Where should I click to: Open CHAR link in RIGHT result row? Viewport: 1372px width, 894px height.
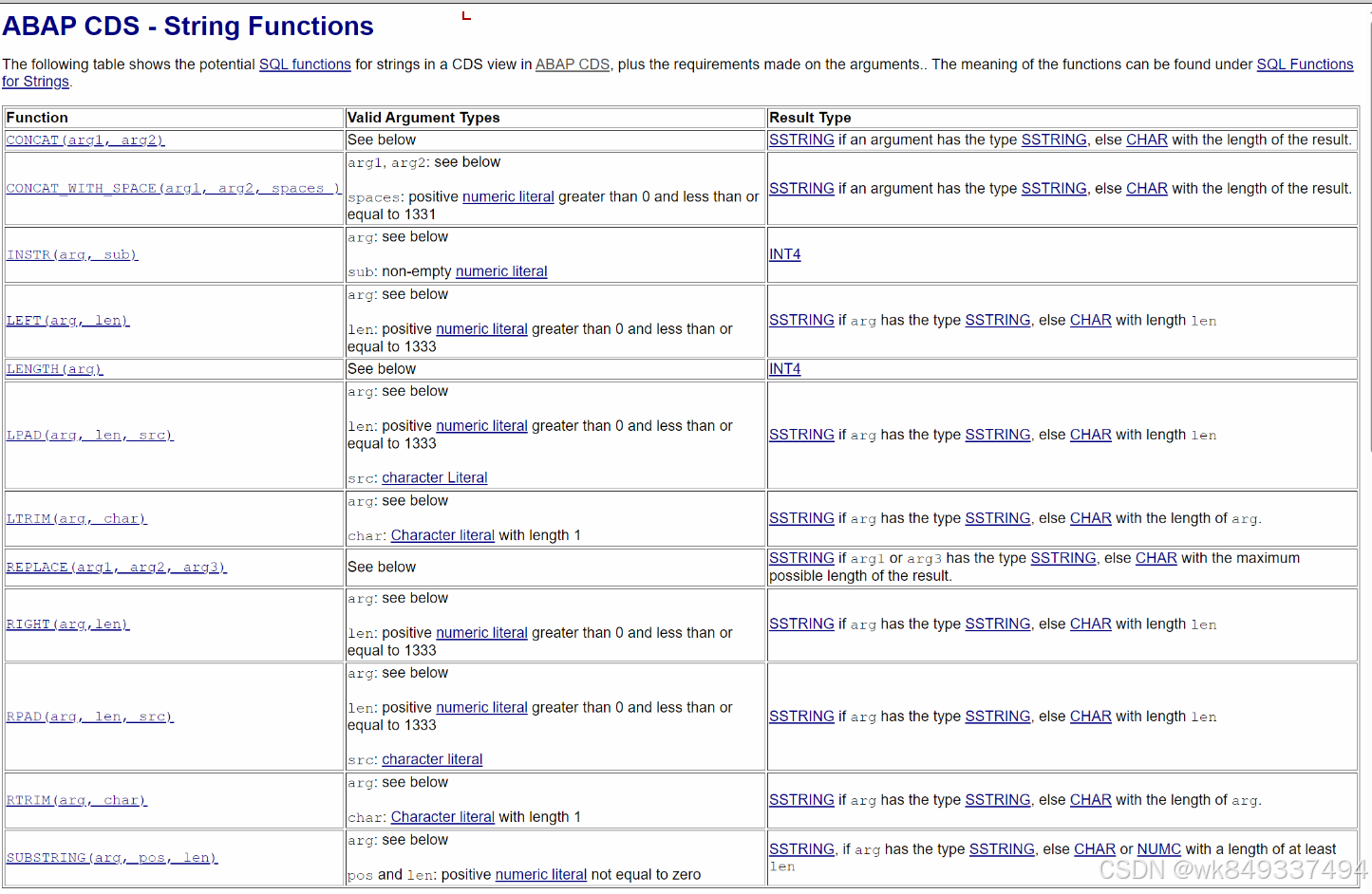pyautogui.click(x=1091, y=624)
